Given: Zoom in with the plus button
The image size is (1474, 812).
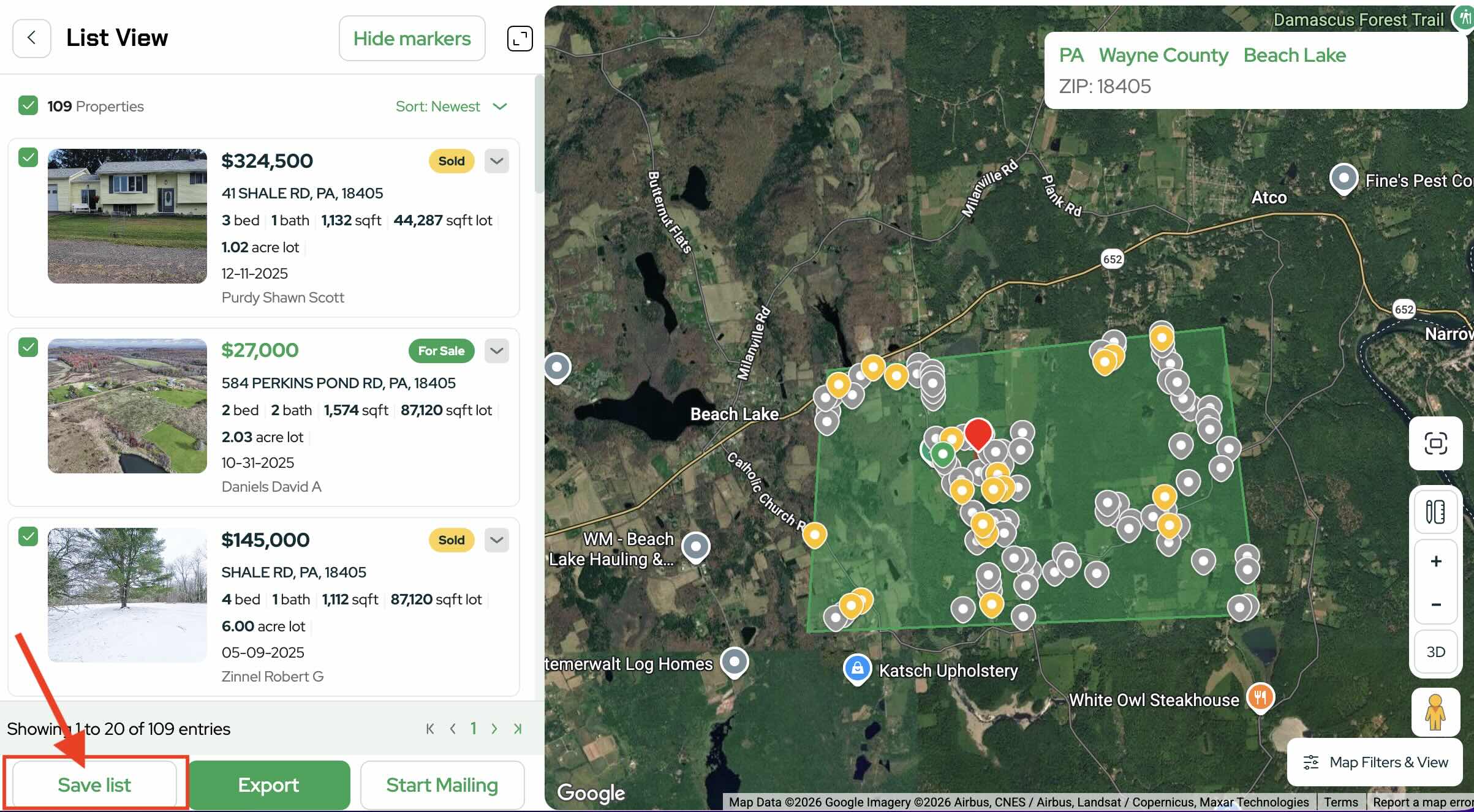Looking at the screenshot, I should (x=1435, y=562).
